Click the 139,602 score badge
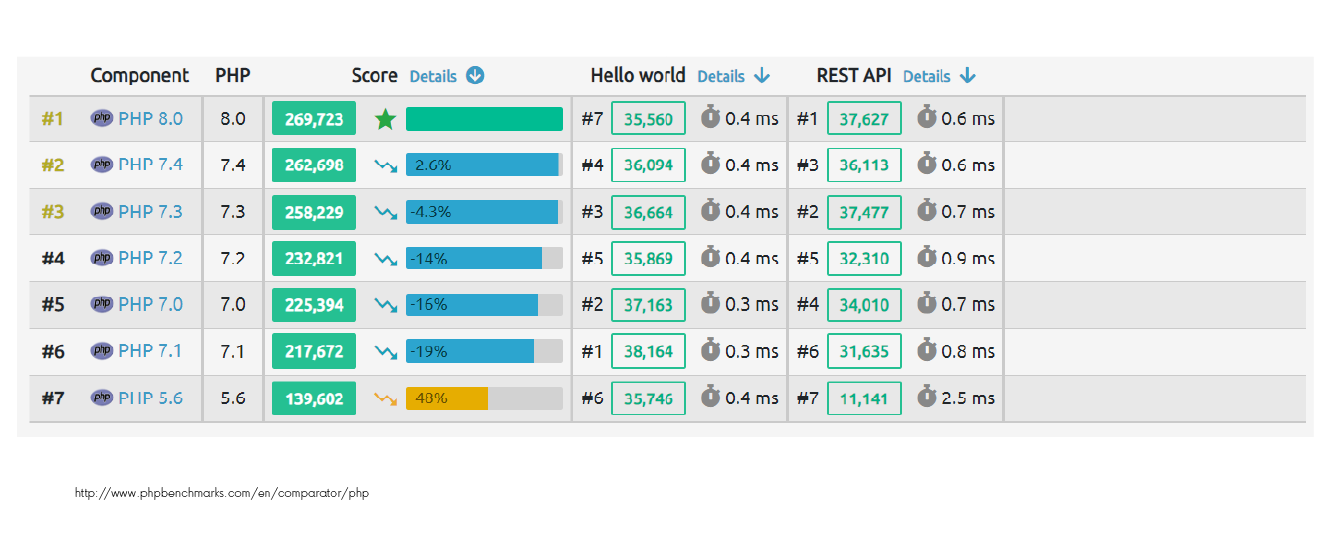The image size is (1331, 533). tap(314, 398)
